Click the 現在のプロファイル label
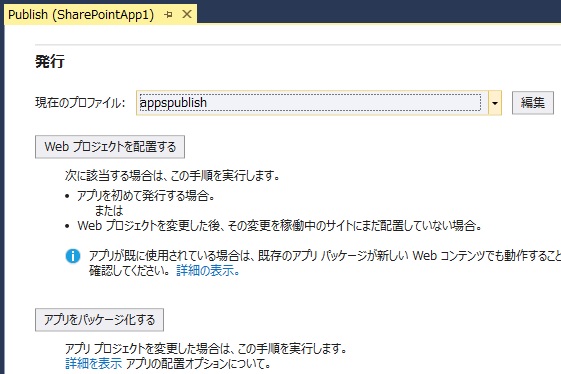This screenshot has height=374, width=561. [x=80, y=103]
